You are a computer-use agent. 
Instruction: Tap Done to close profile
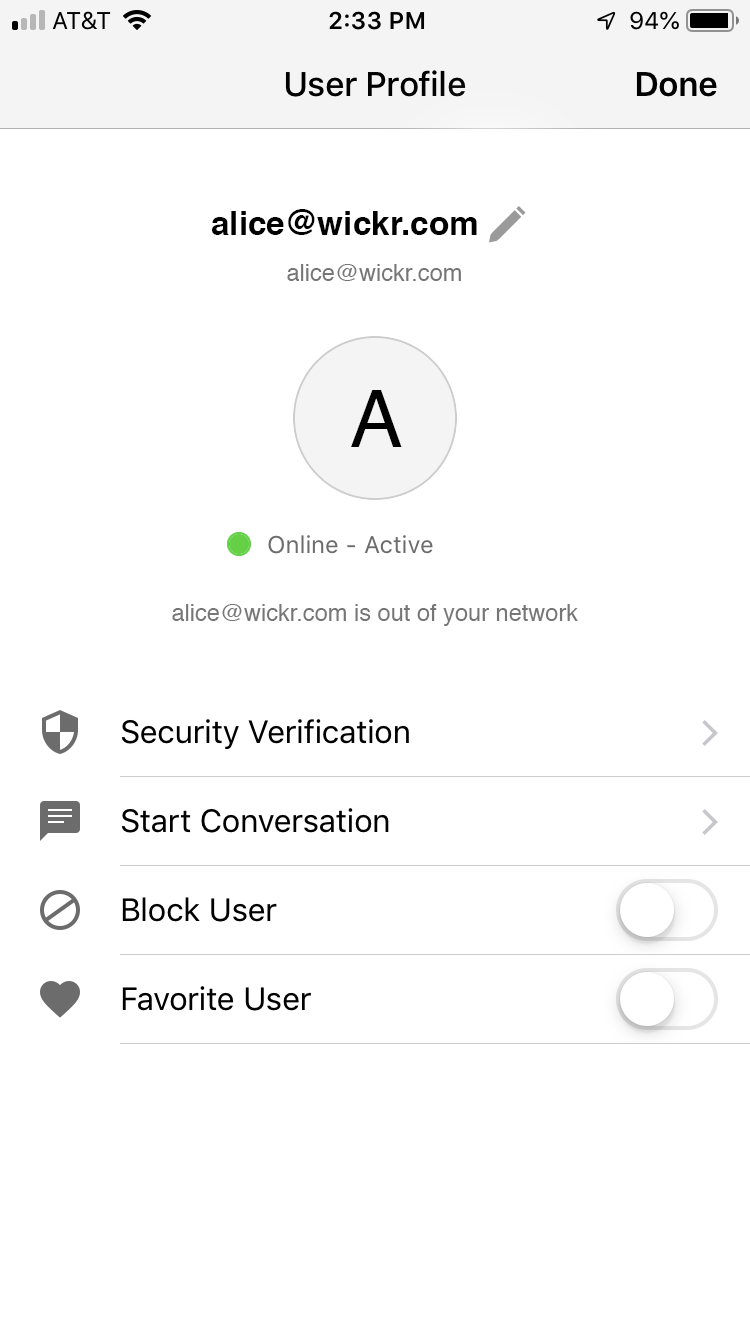(676, 85)
